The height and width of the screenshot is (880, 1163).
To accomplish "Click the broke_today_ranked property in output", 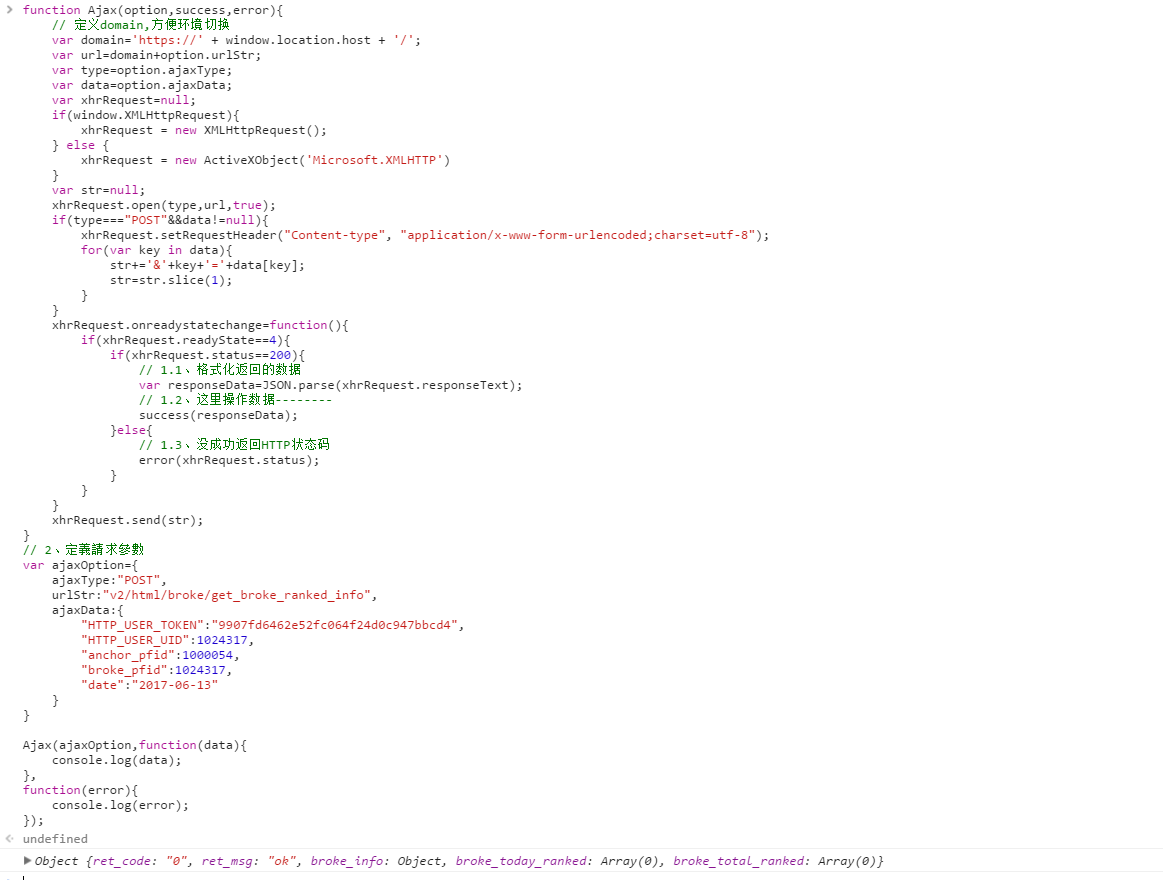I will pyautogui.click(x=521, y=861).
